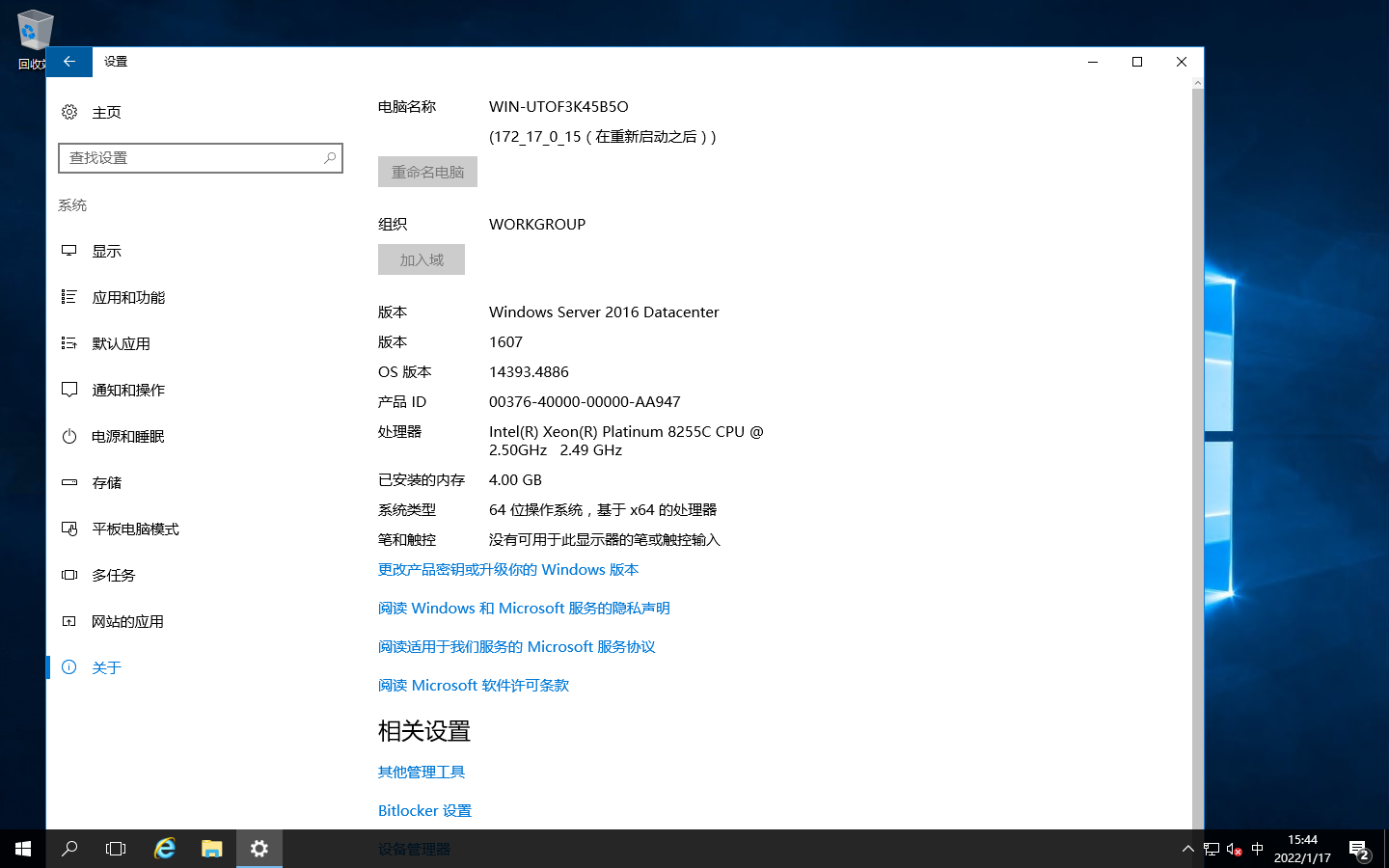Click the 相关设置 heading
The height and width of the screenshot is (868, 1389).
pos(424,731)
